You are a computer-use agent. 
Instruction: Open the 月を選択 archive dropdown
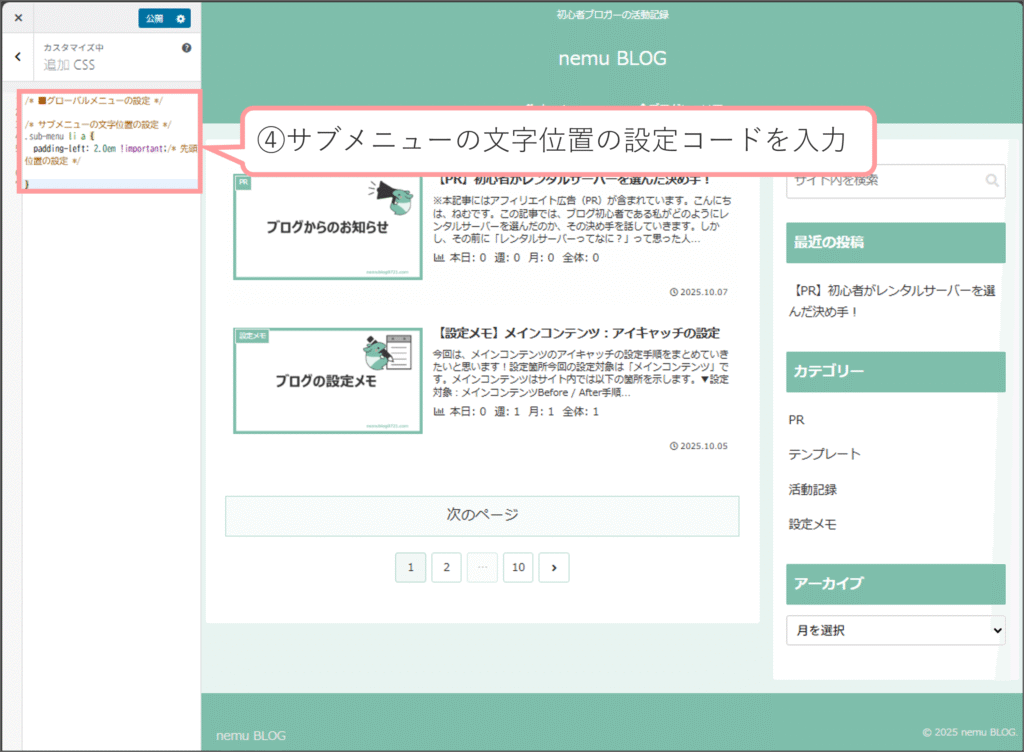pos(895,631)
